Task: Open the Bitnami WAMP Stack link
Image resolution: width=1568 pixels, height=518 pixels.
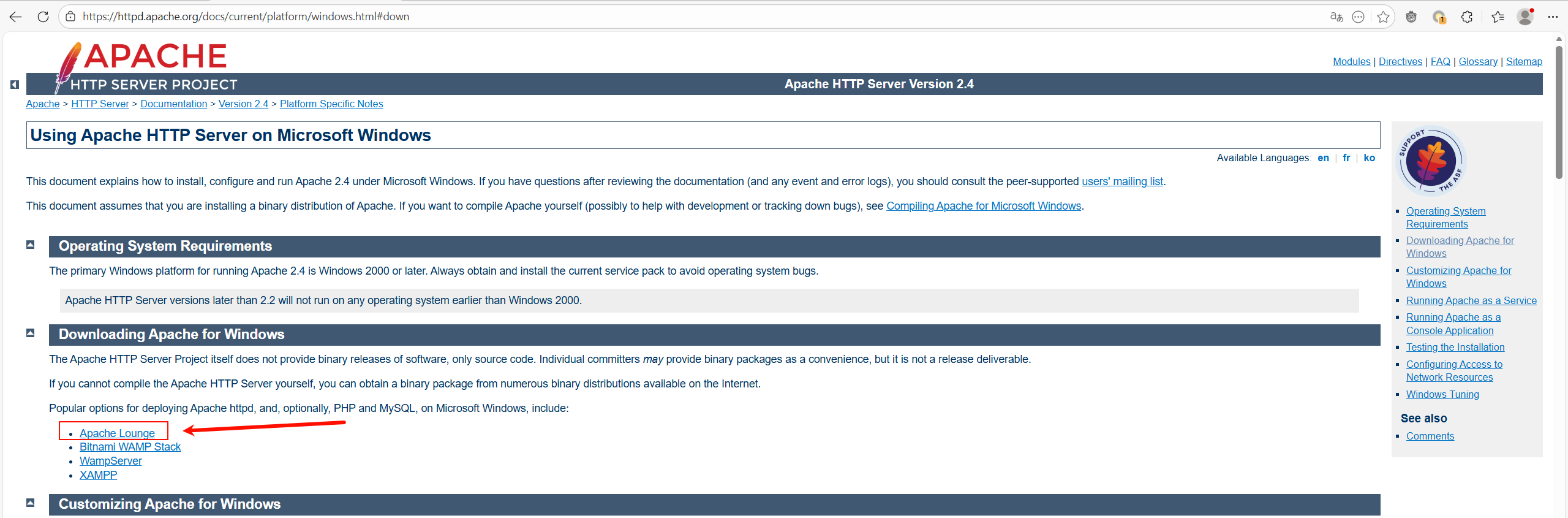Action: click(x=130, y=447)
